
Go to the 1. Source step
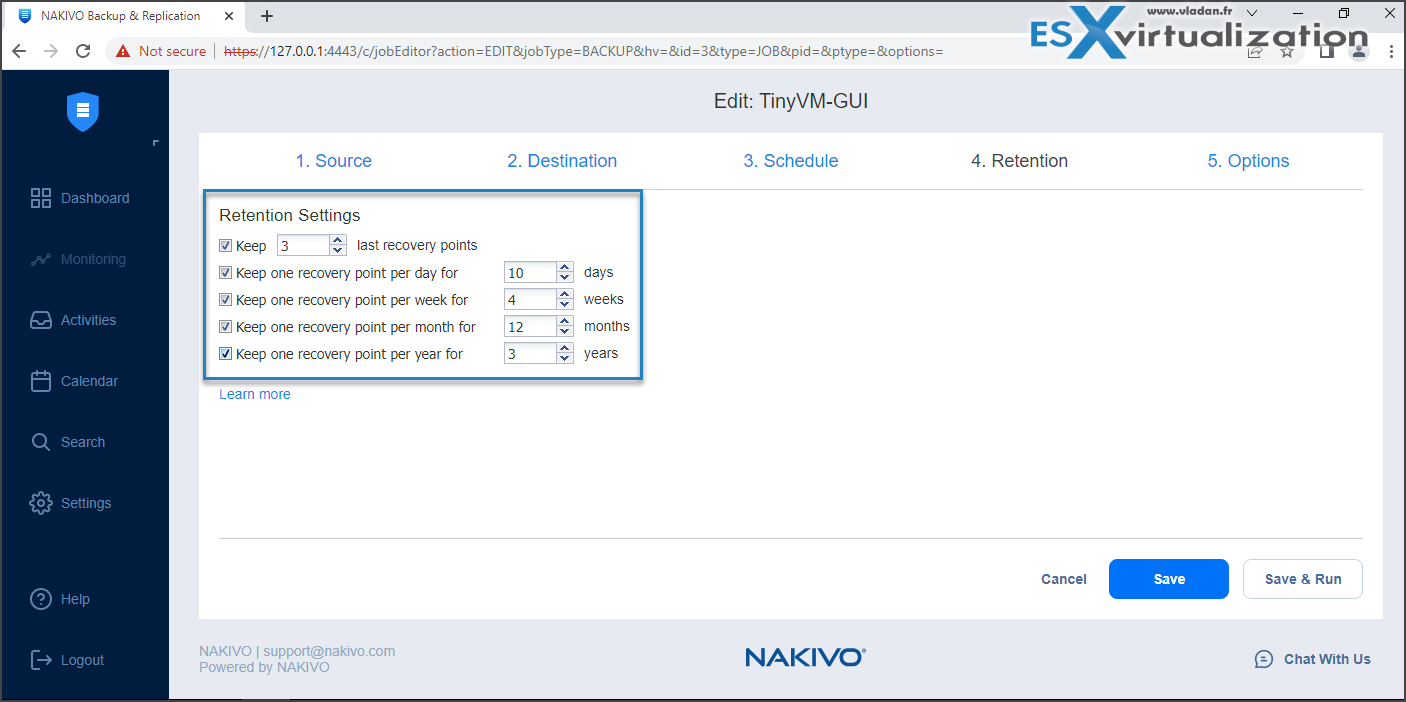(x=333, y=161)
